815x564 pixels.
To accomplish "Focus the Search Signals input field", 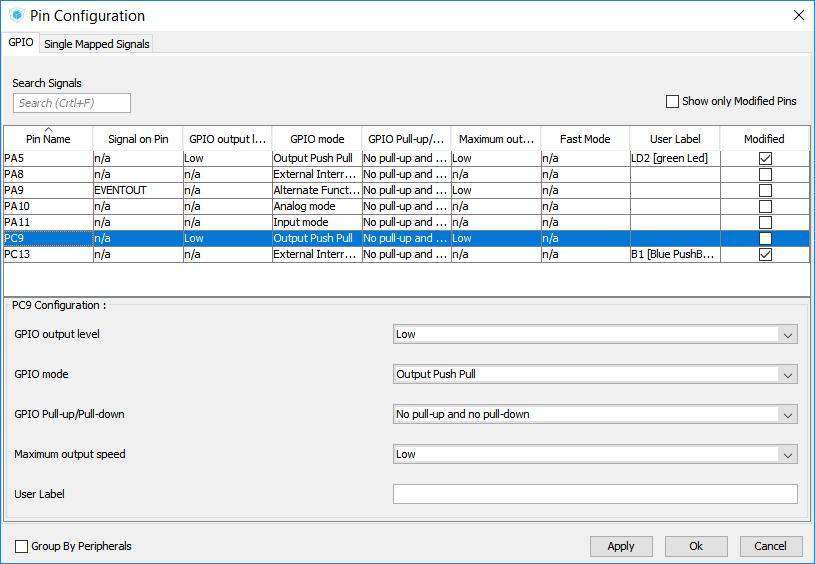I will [72, 103].
